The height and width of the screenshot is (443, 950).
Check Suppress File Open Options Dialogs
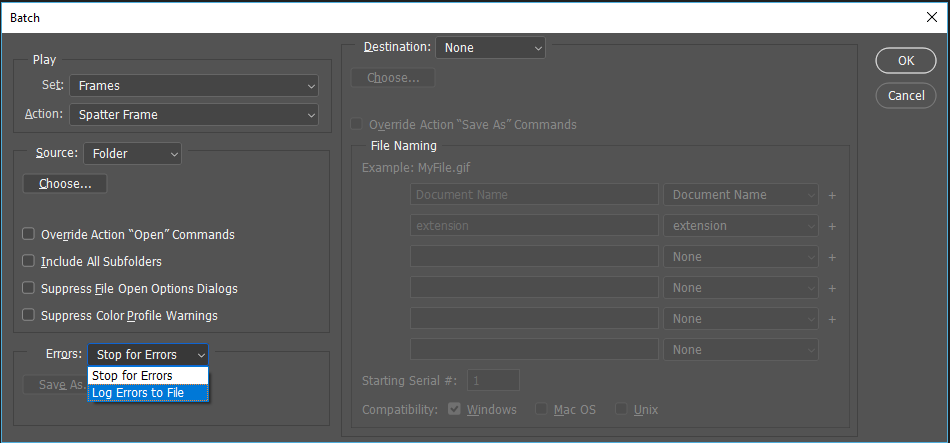(x=29, y=289)
